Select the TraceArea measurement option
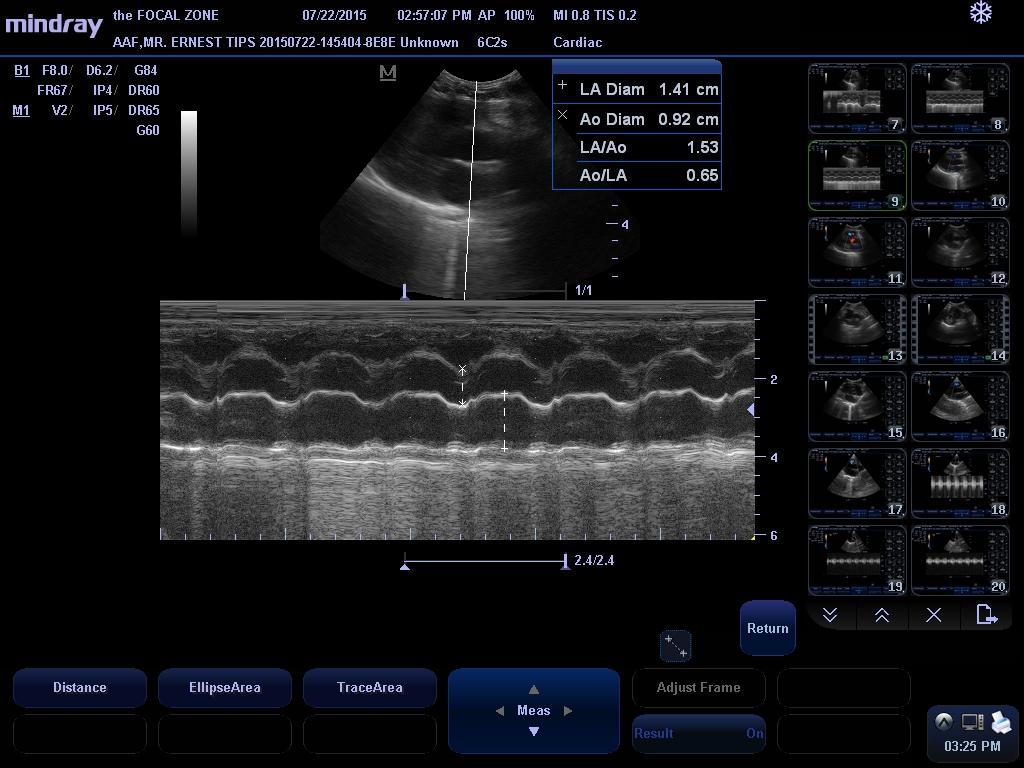Image resolution: width=1024 pixels, height=768 pixels. pyautogui.click(x=369, y=688)
